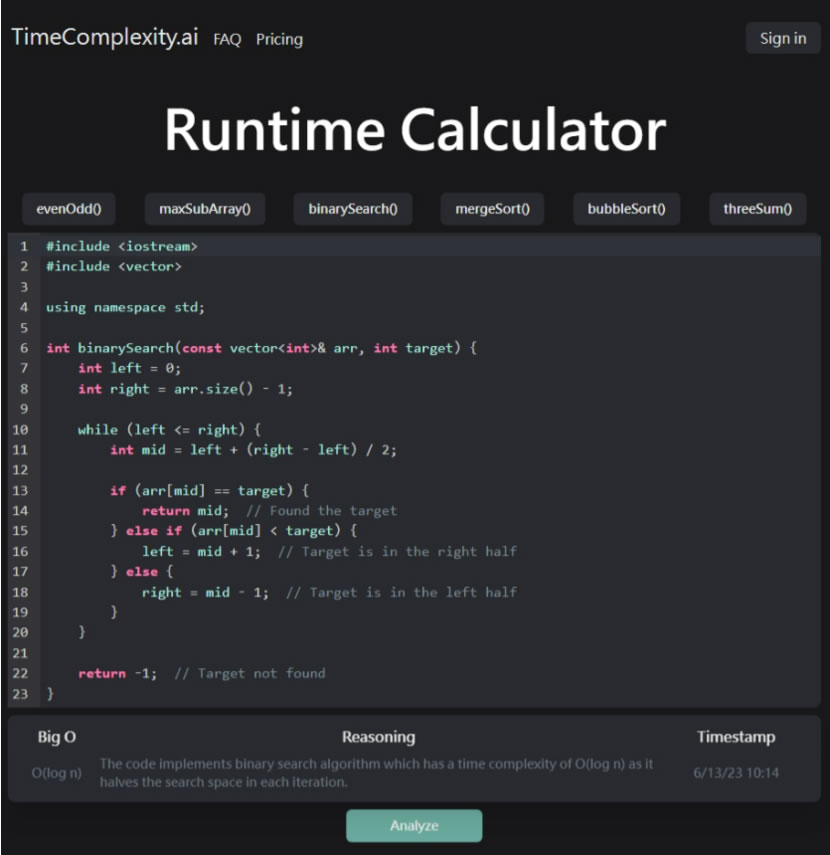Viewport: 830px width, 855px height.
Task: Click line number 10 in the gutter
Action: pos(20,430)
